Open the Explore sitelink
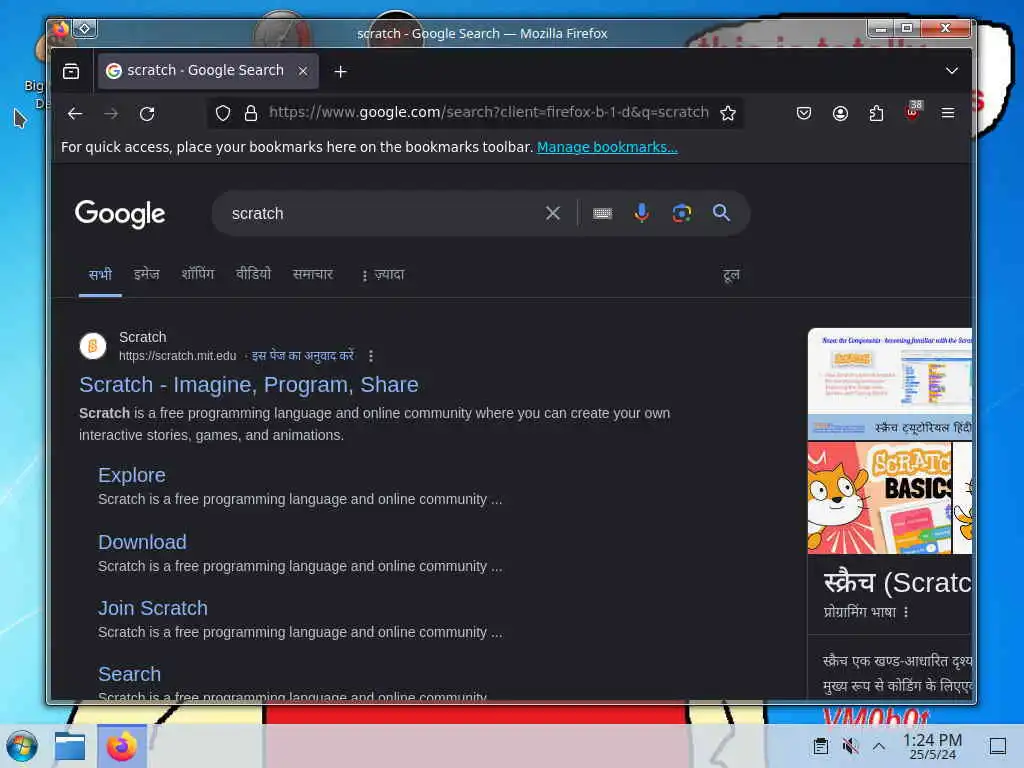 (x=132, y=475)
